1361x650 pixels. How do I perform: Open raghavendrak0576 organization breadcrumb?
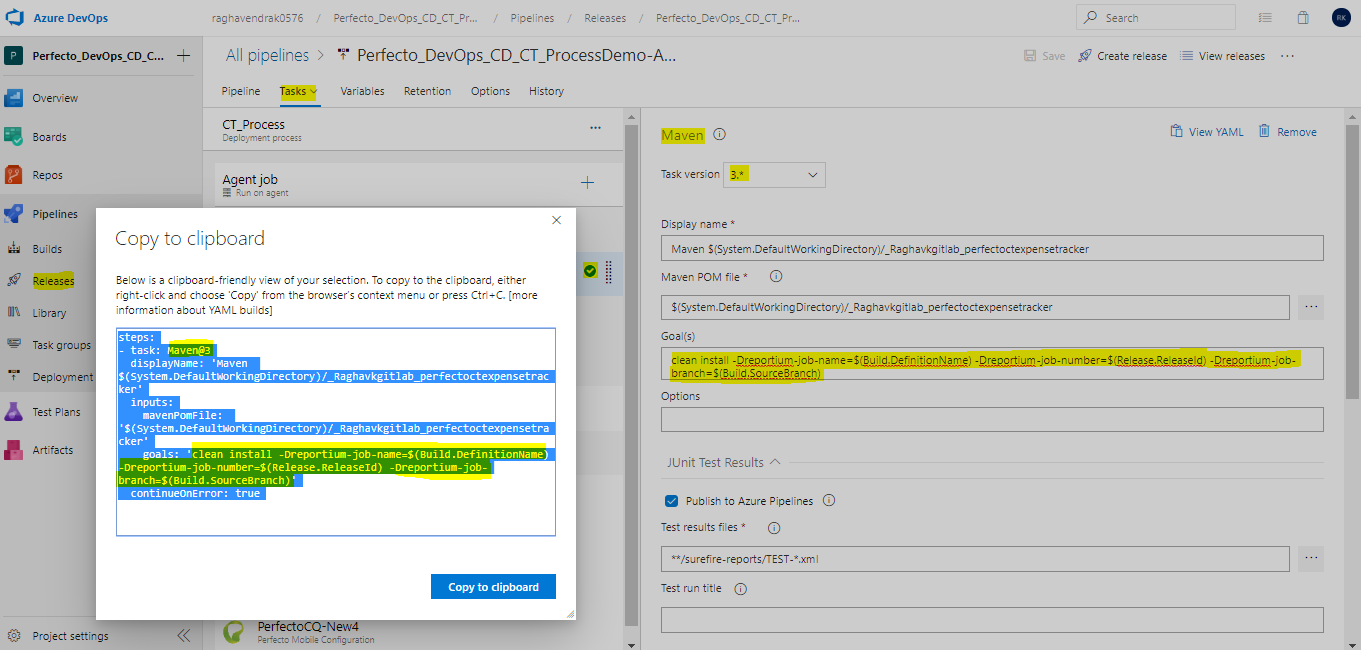pos(258,18)
